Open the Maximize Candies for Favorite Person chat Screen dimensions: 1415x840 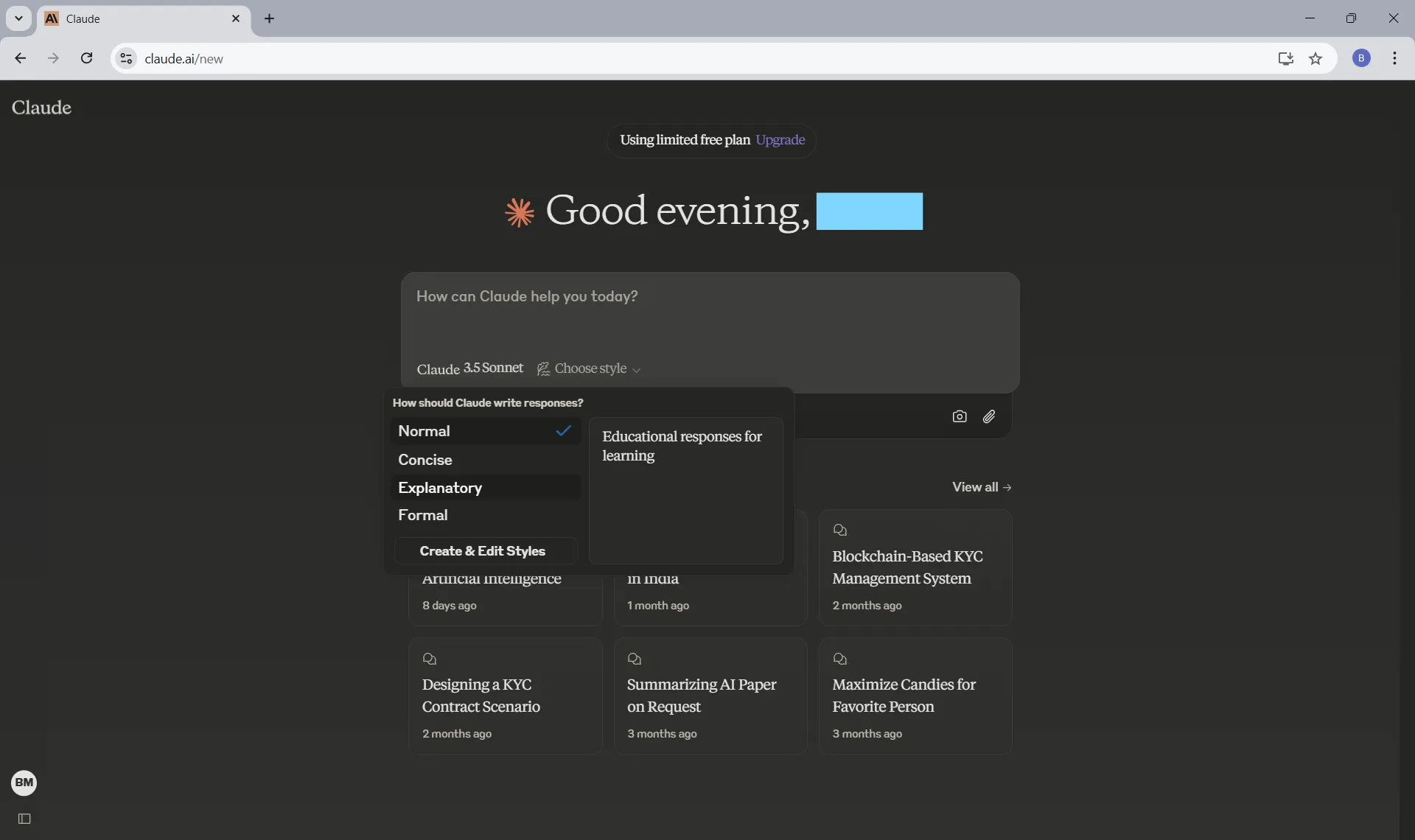pos(915,696)
